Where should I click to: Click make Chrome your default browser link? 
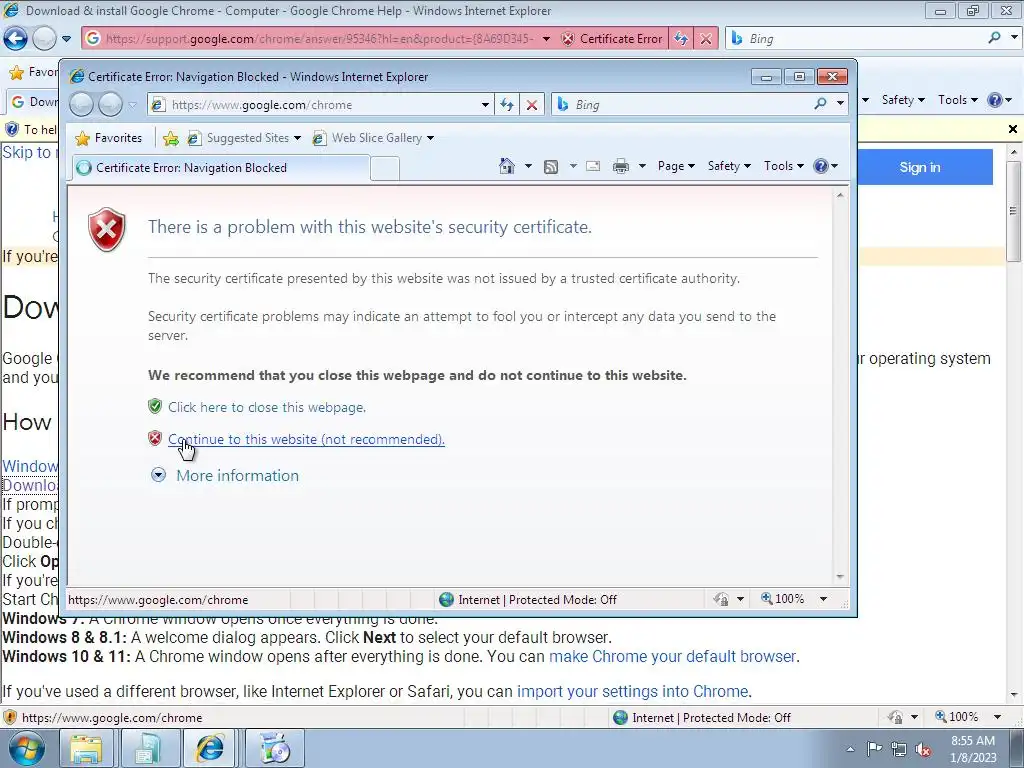[x=672, y=656]
